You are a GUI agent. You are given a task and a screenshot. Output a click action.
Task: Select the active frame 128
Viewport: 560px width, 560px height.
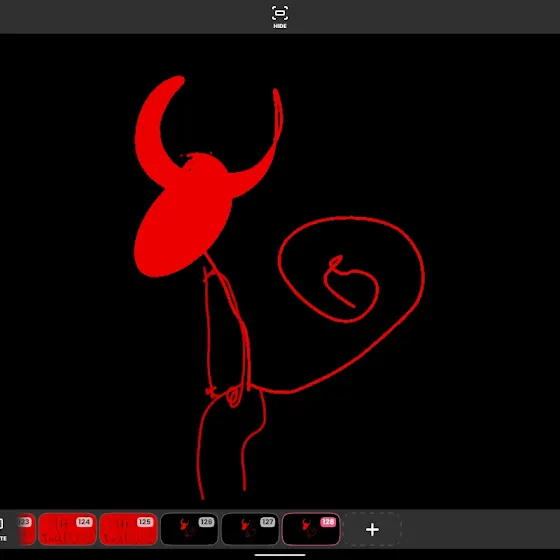311,529
